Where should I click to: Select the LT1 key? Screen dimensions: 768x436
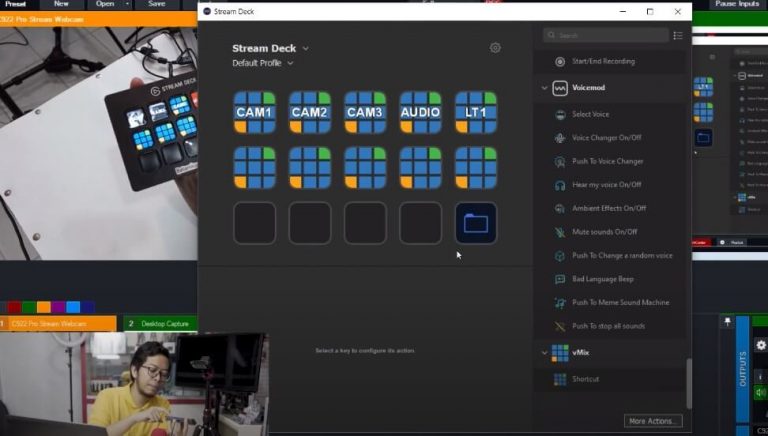click(475, 112)
